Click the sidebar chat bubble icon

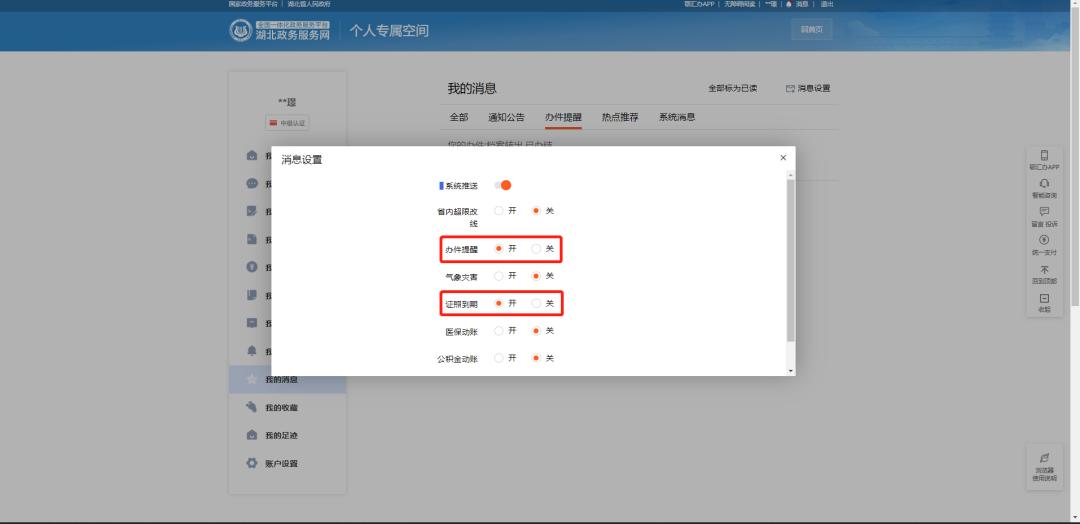coord(252,183)
